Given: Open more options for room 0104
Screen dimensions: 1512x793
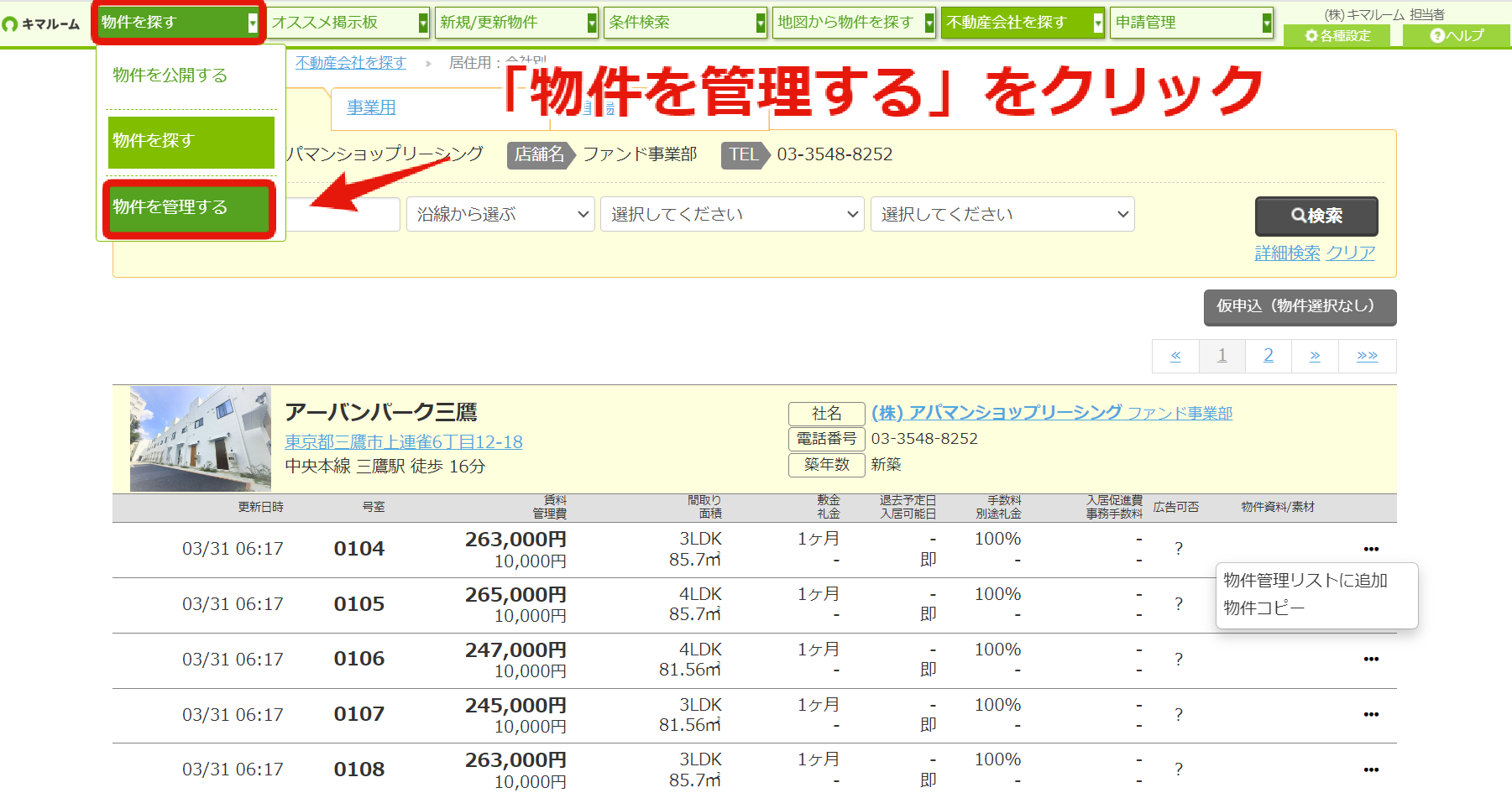Looking at the screenshot, I should click(1371, 549).
